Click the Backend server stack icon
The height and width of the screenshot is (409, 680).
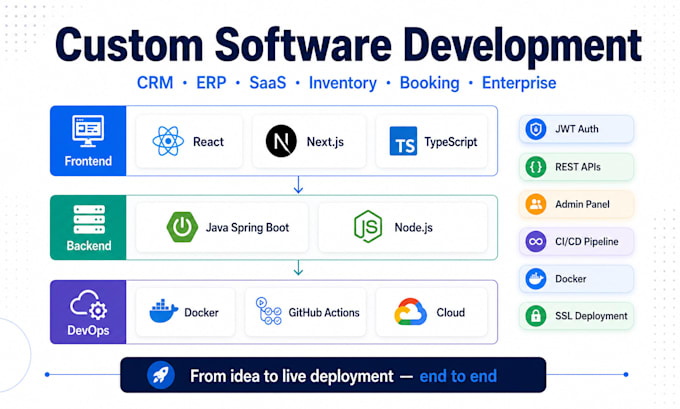[x=89, y=220]
